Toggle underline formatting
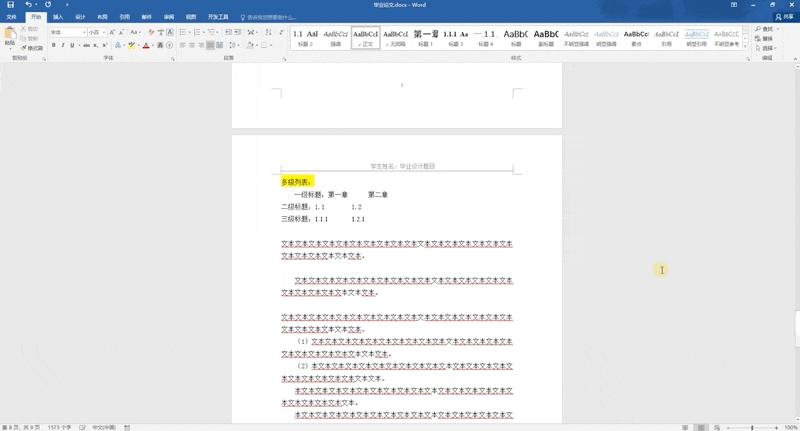The image size is (800, 431). coord(72,45)
